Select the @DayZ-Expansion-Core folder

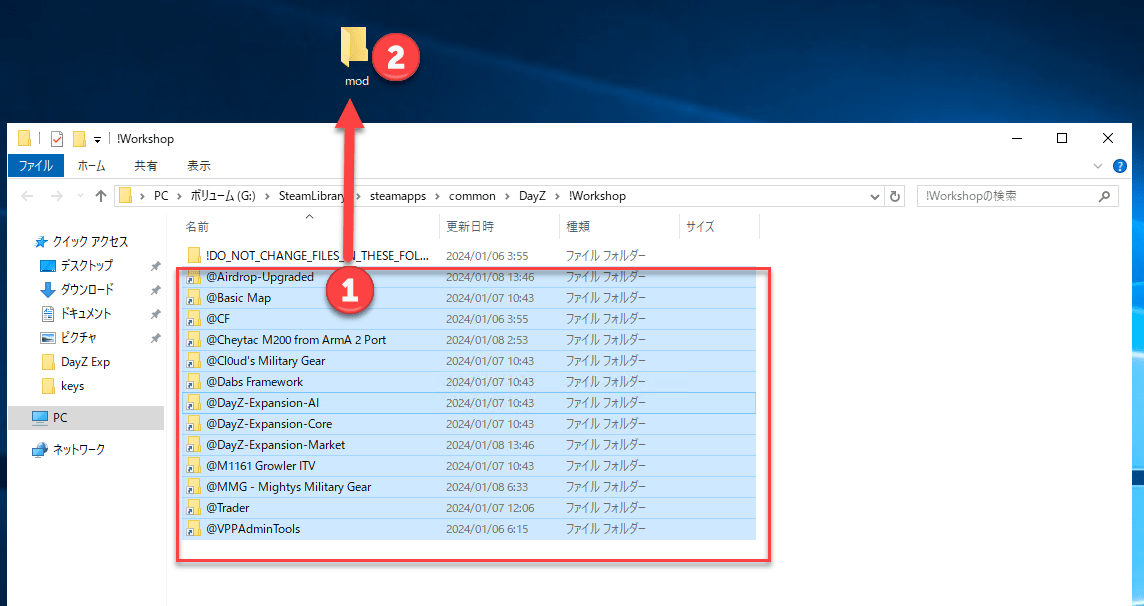468,424
